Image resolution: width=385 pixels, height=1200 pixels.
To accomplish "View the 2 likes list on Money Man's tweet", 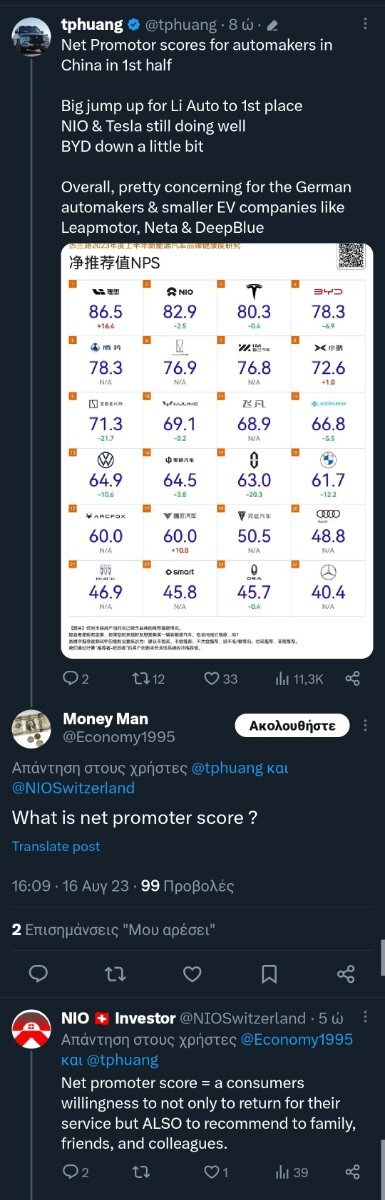I will (113, 929).
